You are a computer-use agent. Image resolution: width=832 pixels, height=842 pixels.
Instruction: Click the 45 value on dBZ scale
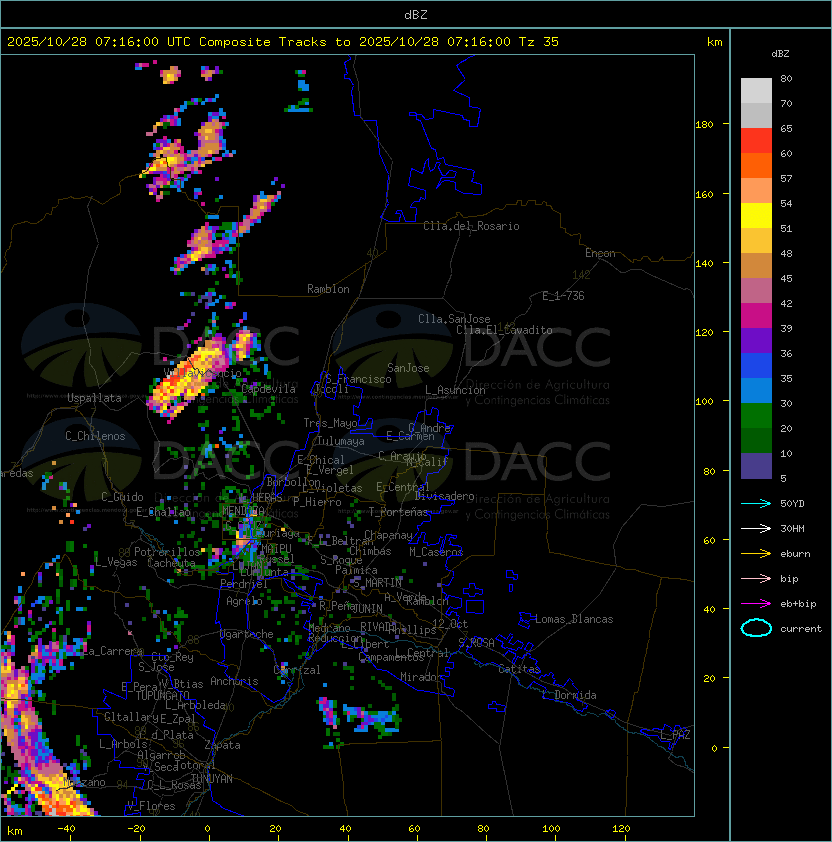click(x=786, y=278)
